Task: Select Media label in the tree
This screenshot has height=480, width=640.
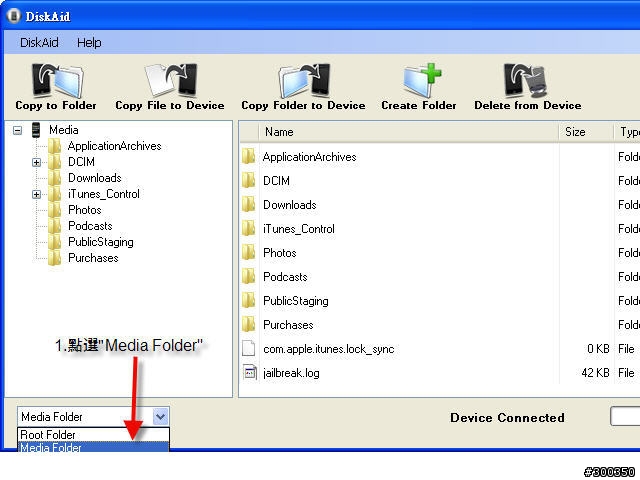Action: point(64,130)
